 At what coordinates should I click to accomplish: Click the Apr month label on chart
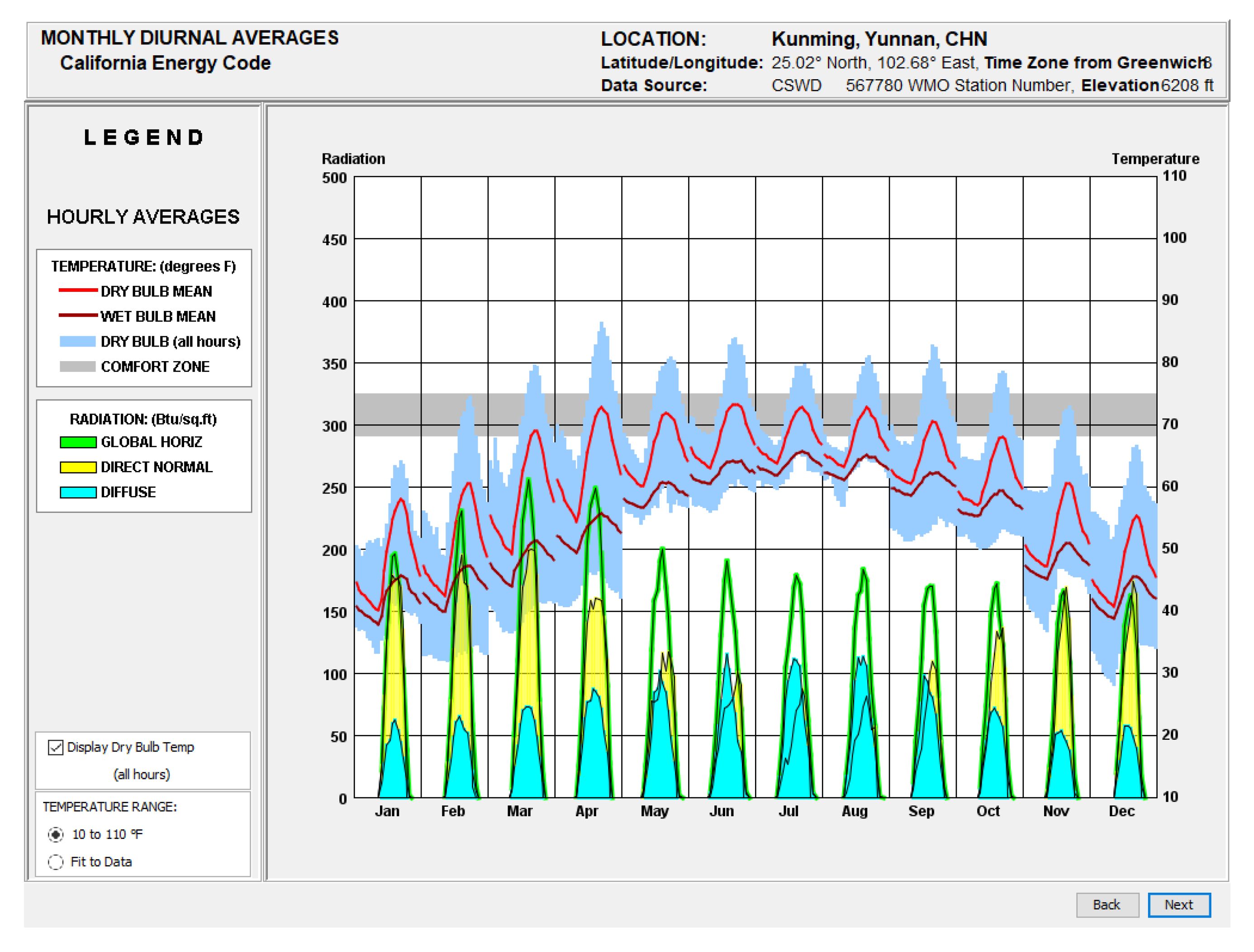pyautogui.click(x=587, y=811)
